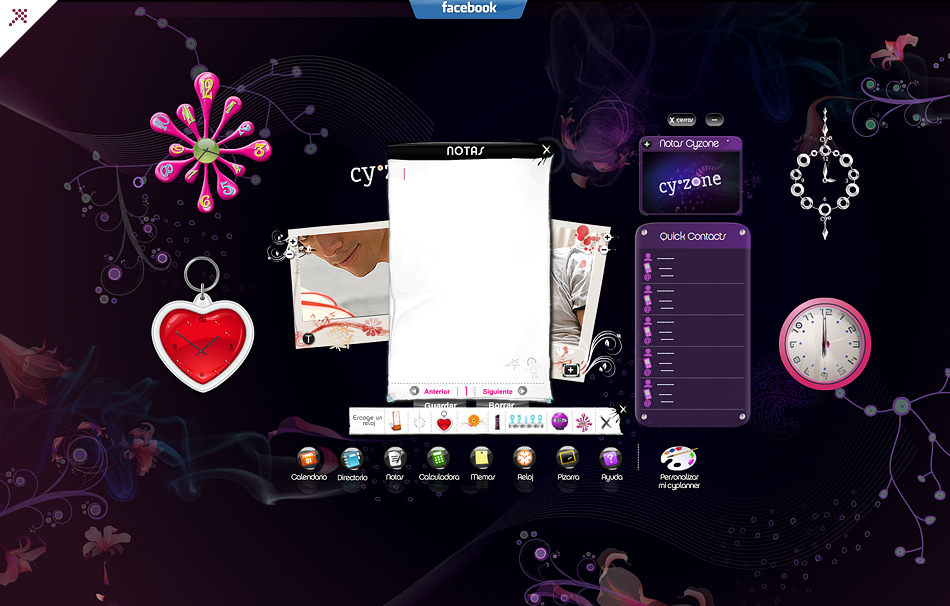Open the facebook tab at top
The image size is (950, 606).
tap(469, 8)
